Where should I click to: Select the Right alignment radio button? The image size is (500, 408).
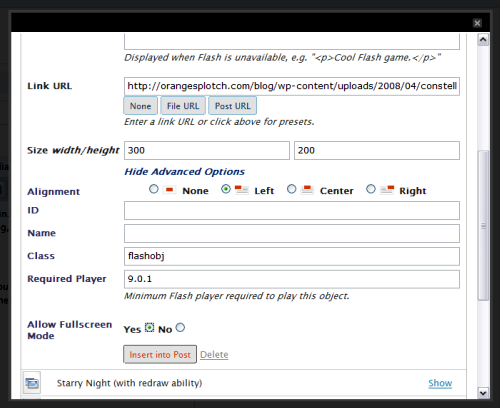coord(371,189)
